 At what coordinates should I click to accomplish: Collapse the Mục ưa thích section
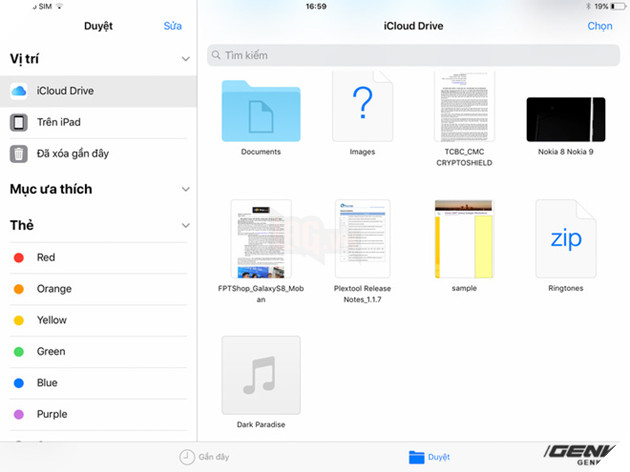pos(185,189)
